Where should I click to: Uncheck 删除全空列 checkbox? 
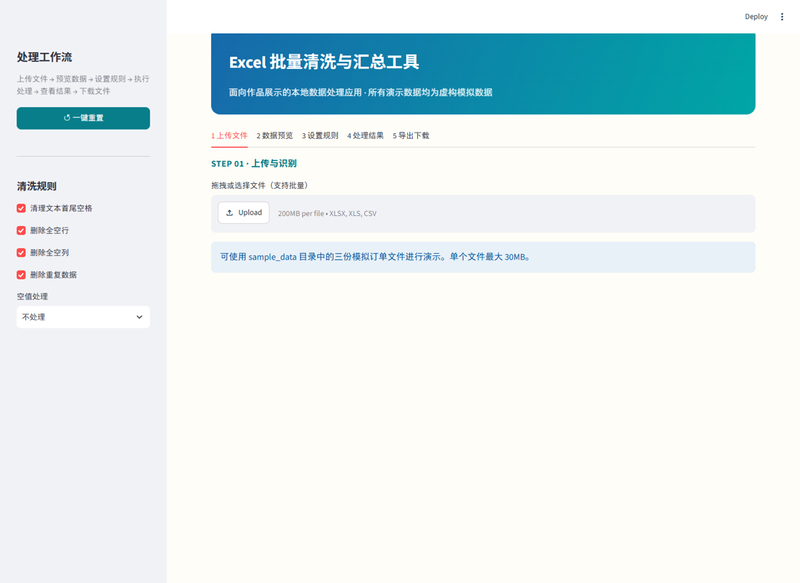[21, 252]
